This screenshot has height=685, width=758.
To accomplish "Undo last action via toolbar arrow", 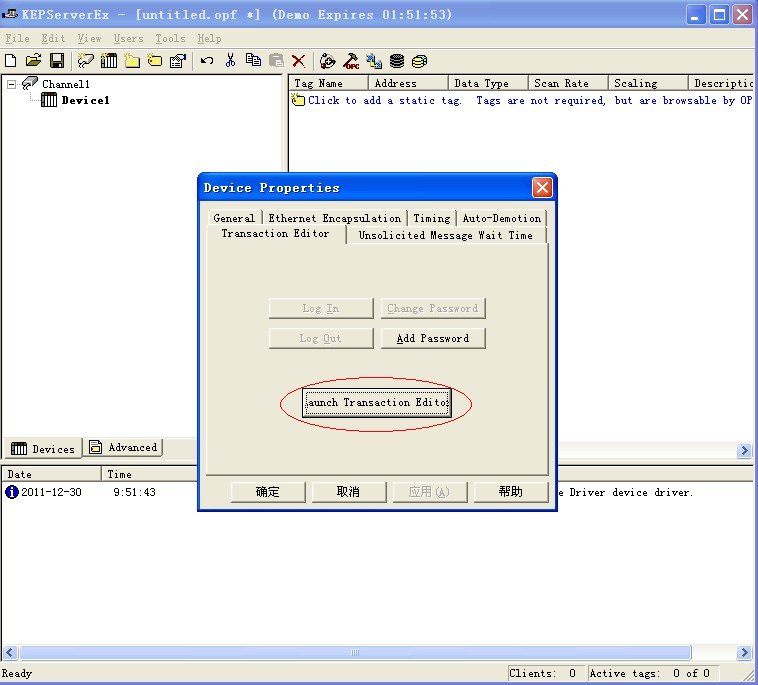I will 207,61.
